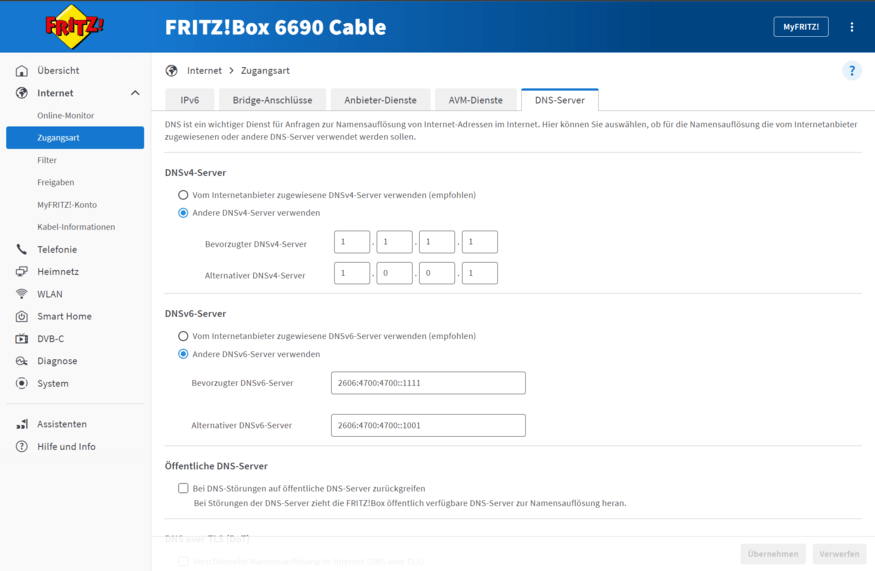Image resolution: width=875 pixels, height=571 pixels.
Task: Switch to the AVM-Dienste tab
Action: tap(475, 100)
